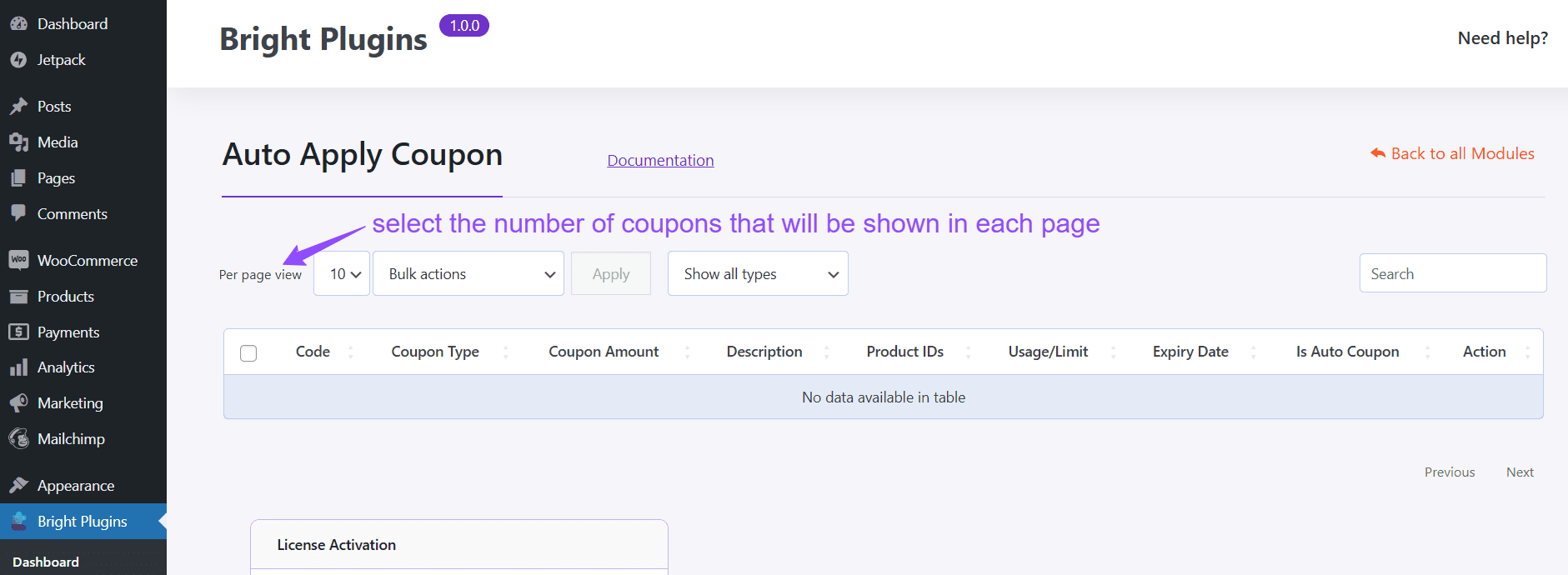Click the Jetpack lightning icon in sidebar
This screenshot has height=575, width=1568.
[x=18, y=60]
